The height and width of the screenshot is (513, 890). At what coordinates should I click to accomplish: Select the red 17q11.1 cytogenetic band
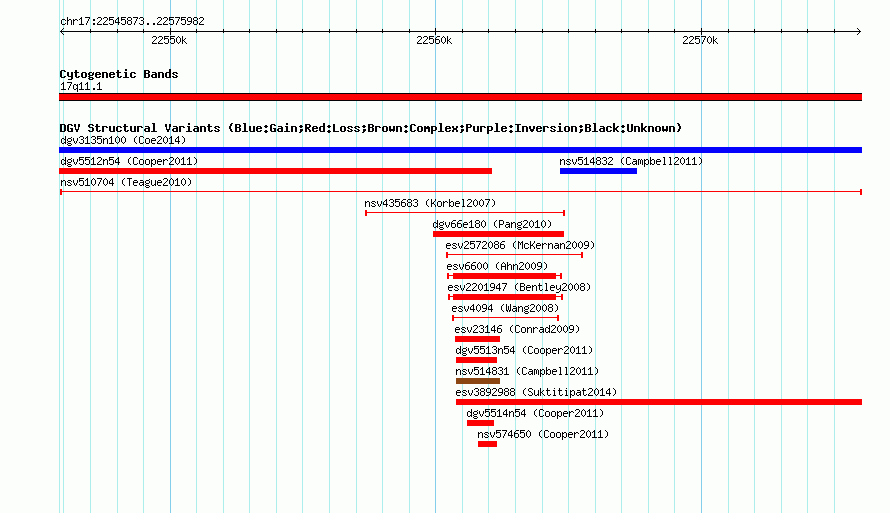460,97
